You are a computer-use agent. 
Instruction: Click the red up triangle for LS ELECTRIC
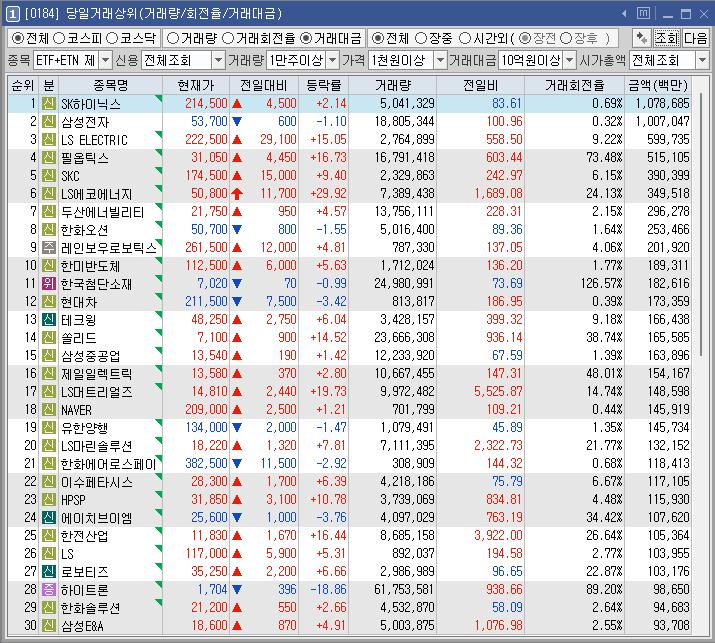237,140
